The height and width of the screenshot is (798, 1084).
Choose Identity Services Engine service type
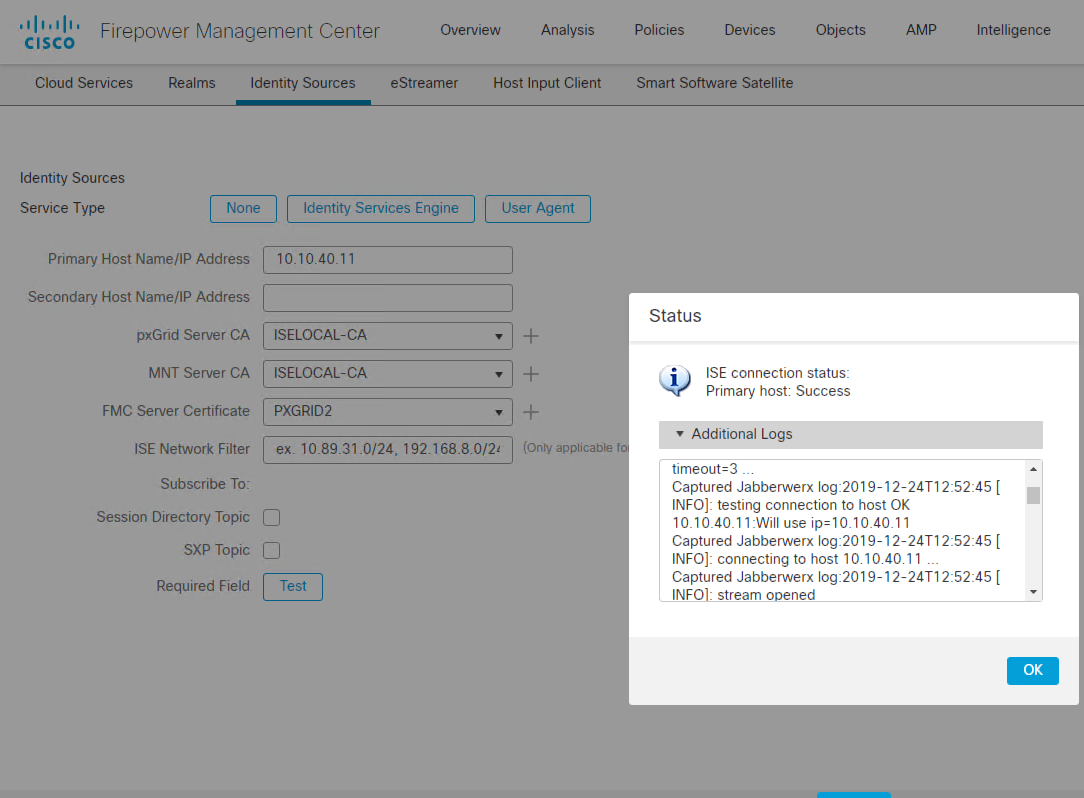click(381, 209)
